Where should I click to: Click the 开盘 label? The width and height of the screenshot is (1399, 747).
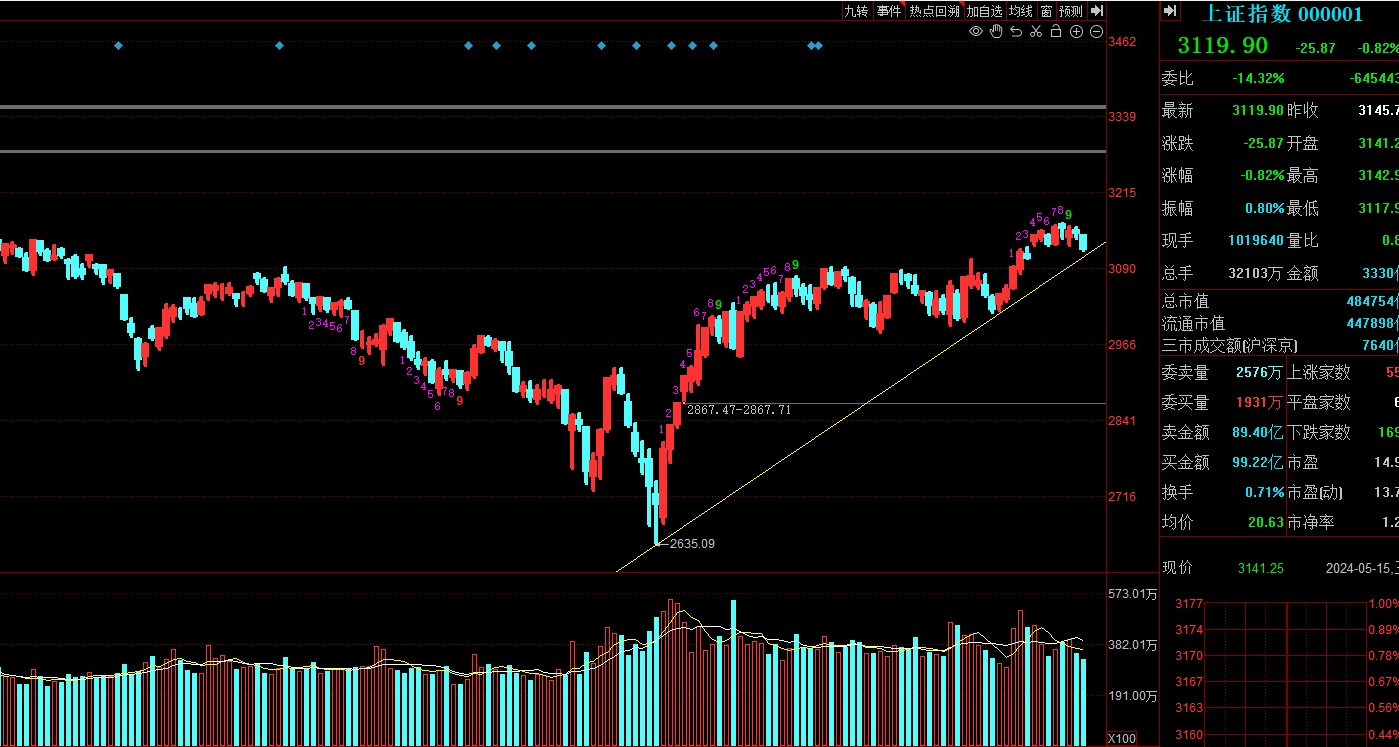(x=1303, y=143)
